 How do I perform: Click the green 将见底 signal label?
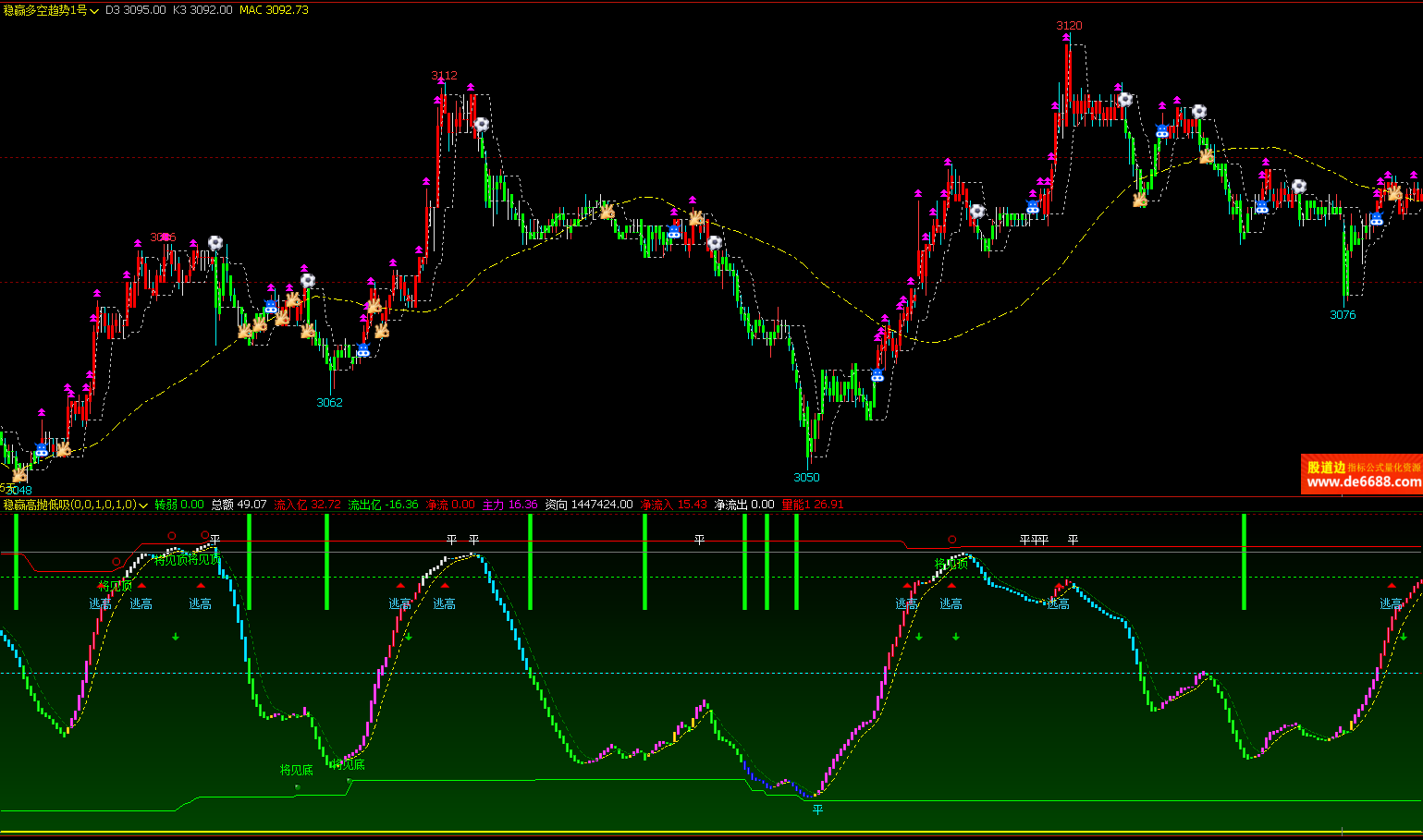[x=296, y=770]
